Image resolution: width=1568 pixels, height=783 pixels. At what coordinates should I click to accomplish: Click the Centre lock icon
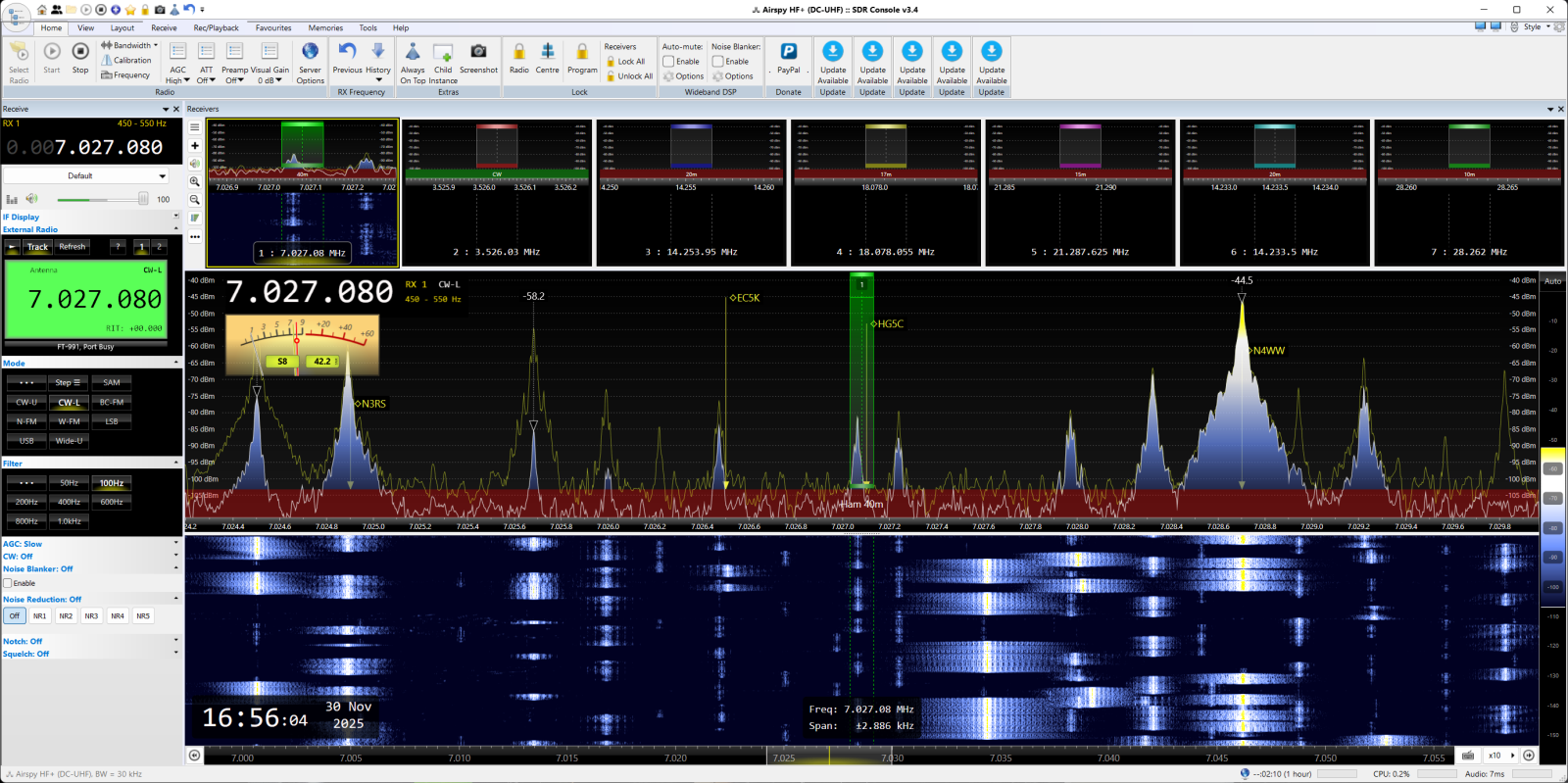[x=547, y=52]
